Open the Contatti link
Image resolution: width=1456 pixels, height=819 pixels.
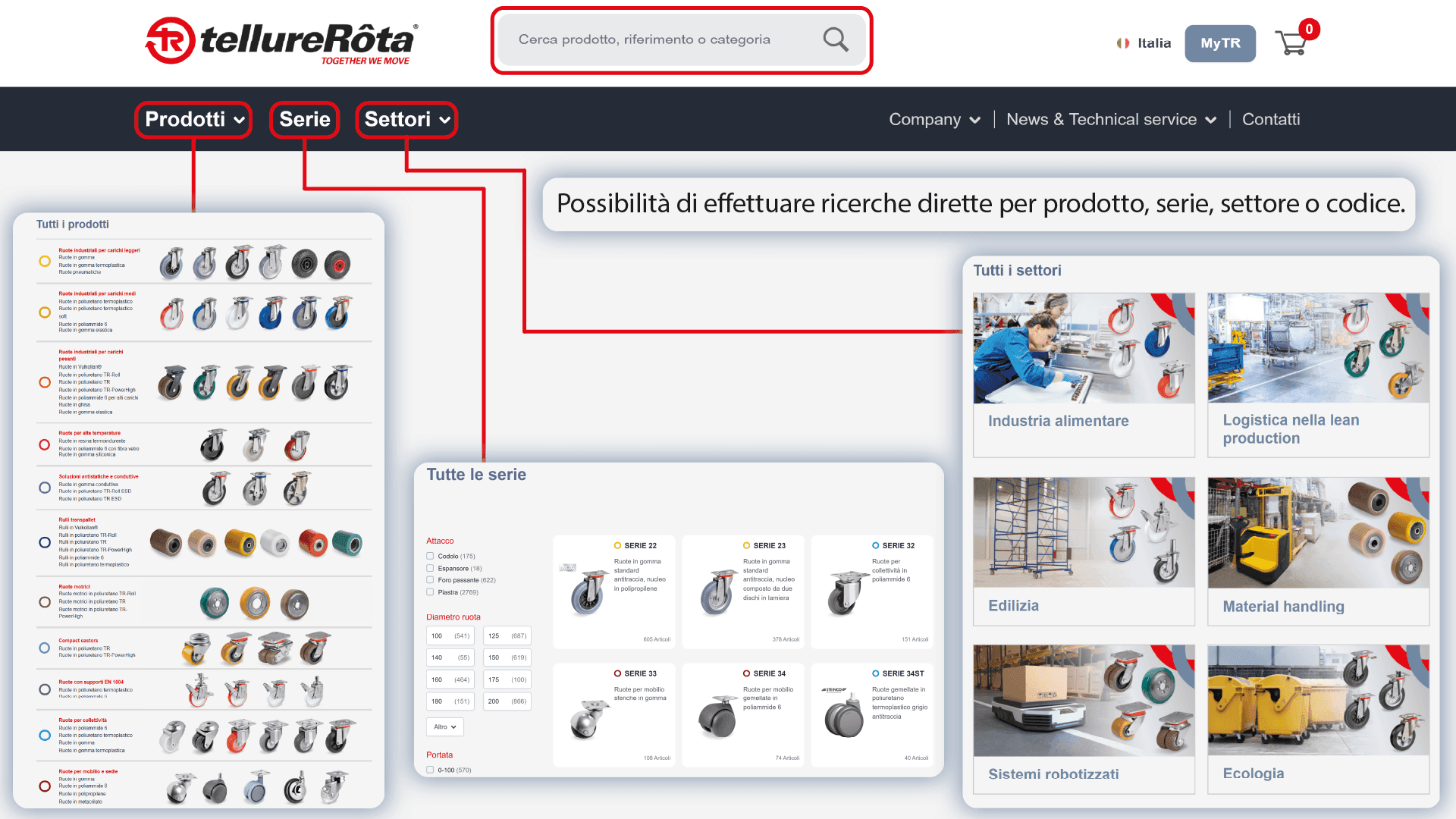pos(1270,120)
